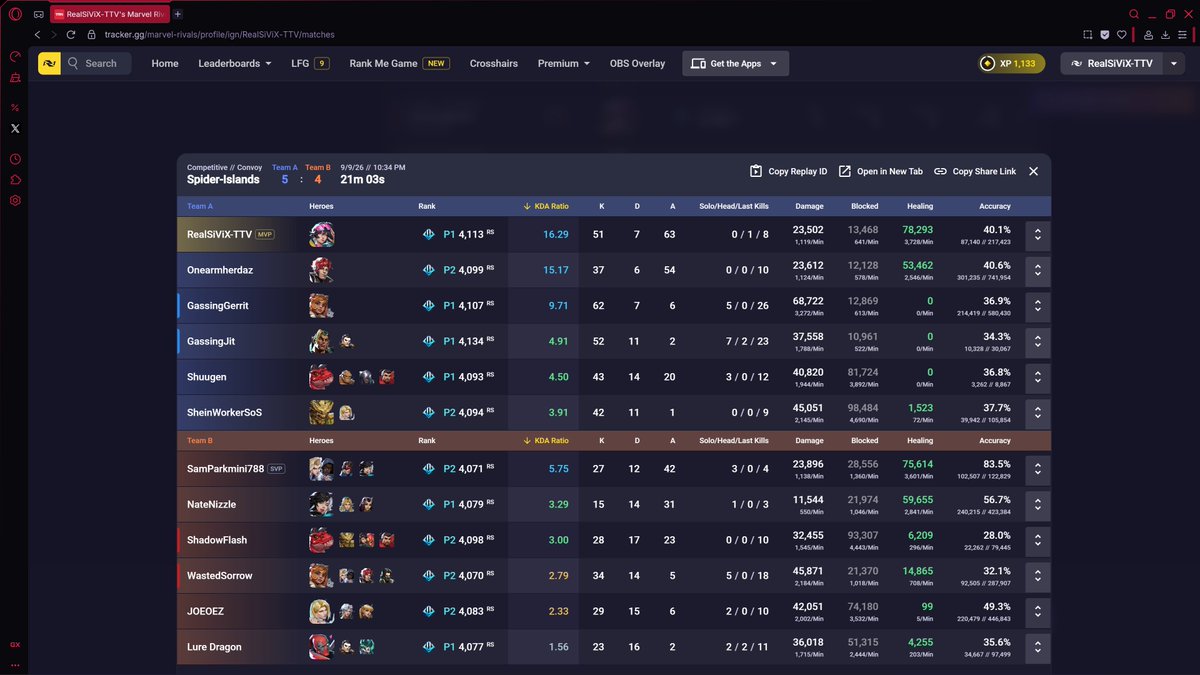Open a new browser tab with plus

[178, 15]
